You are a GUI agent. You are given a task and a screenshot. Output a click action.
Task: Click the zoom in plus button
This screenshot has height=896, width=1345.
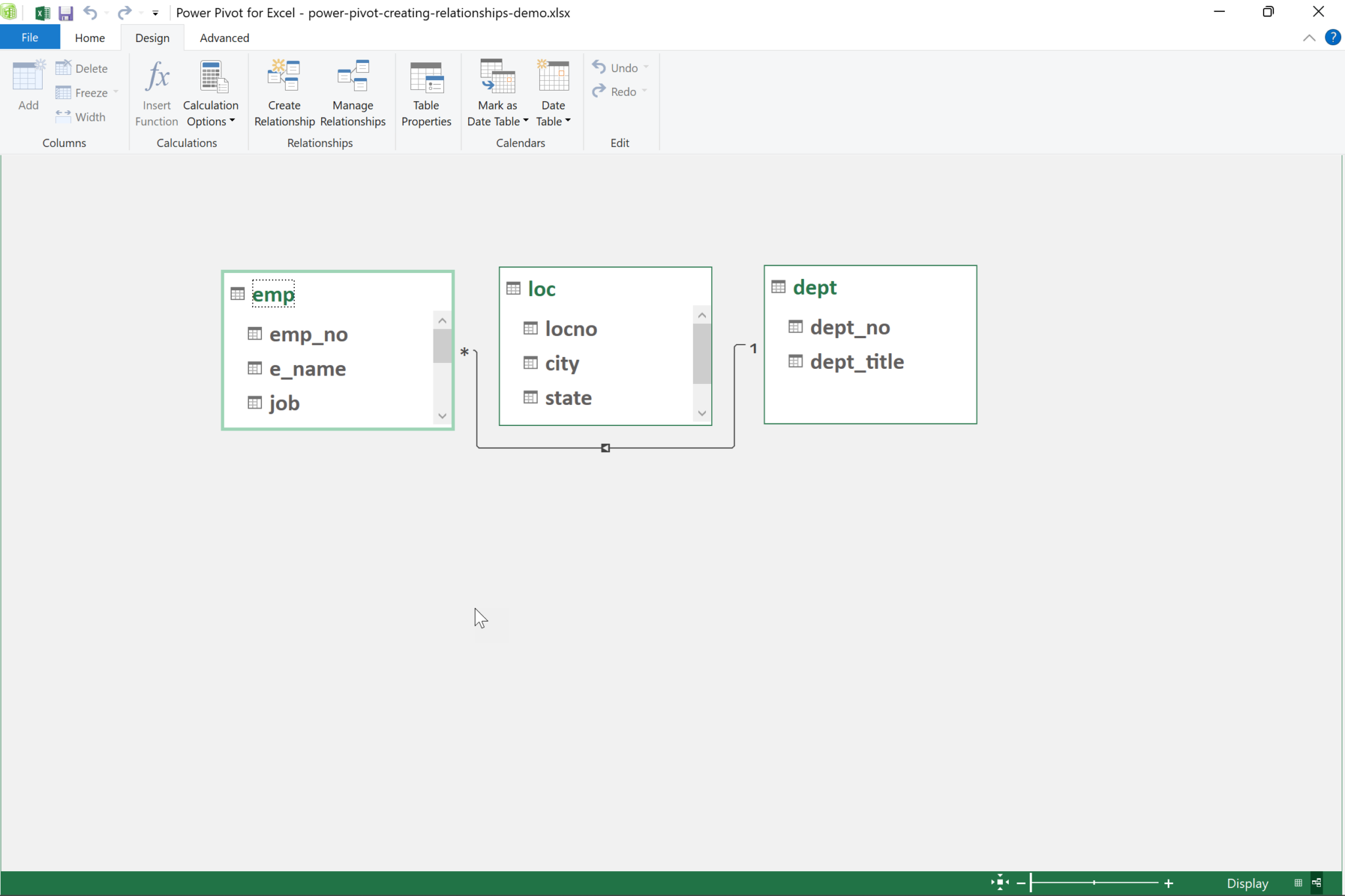1168,883
